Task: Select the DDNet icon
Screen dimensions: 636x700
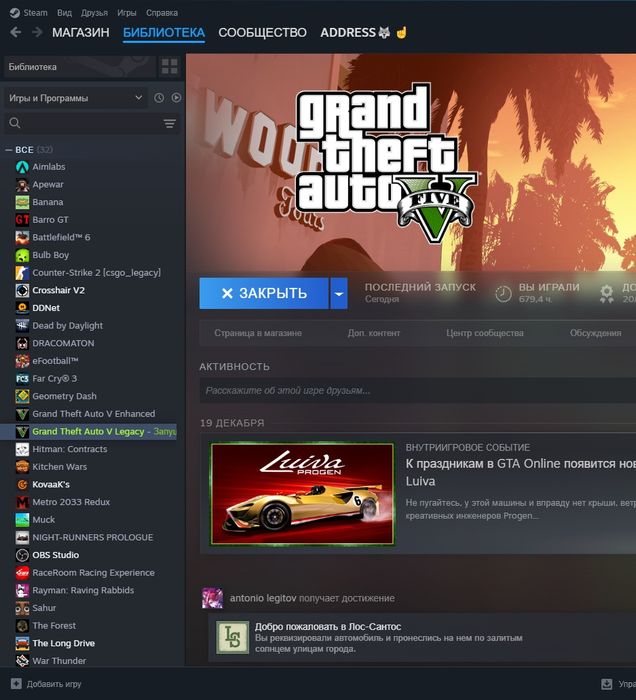Action: pos(22,308)
